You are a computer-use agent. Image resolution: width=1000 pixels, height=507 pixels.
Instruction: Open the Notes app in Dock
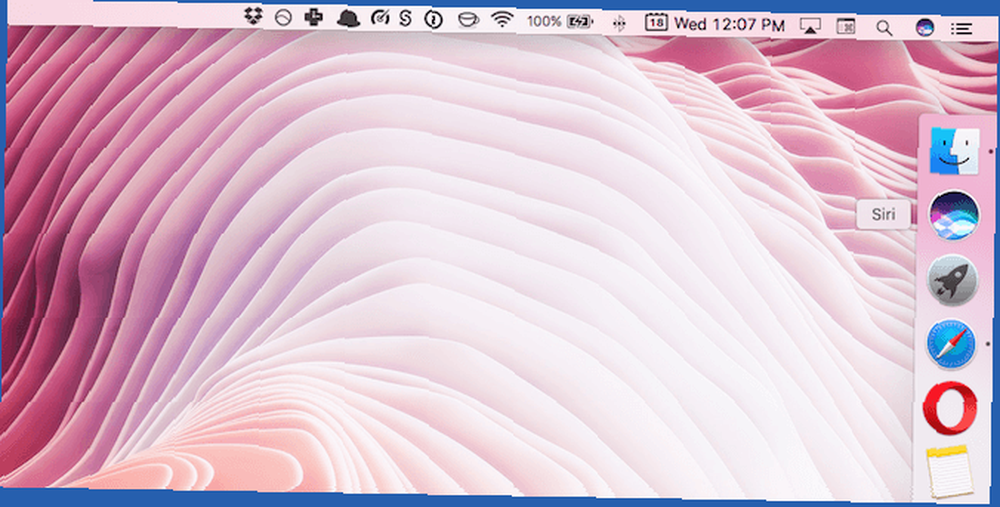pos(949,471)
